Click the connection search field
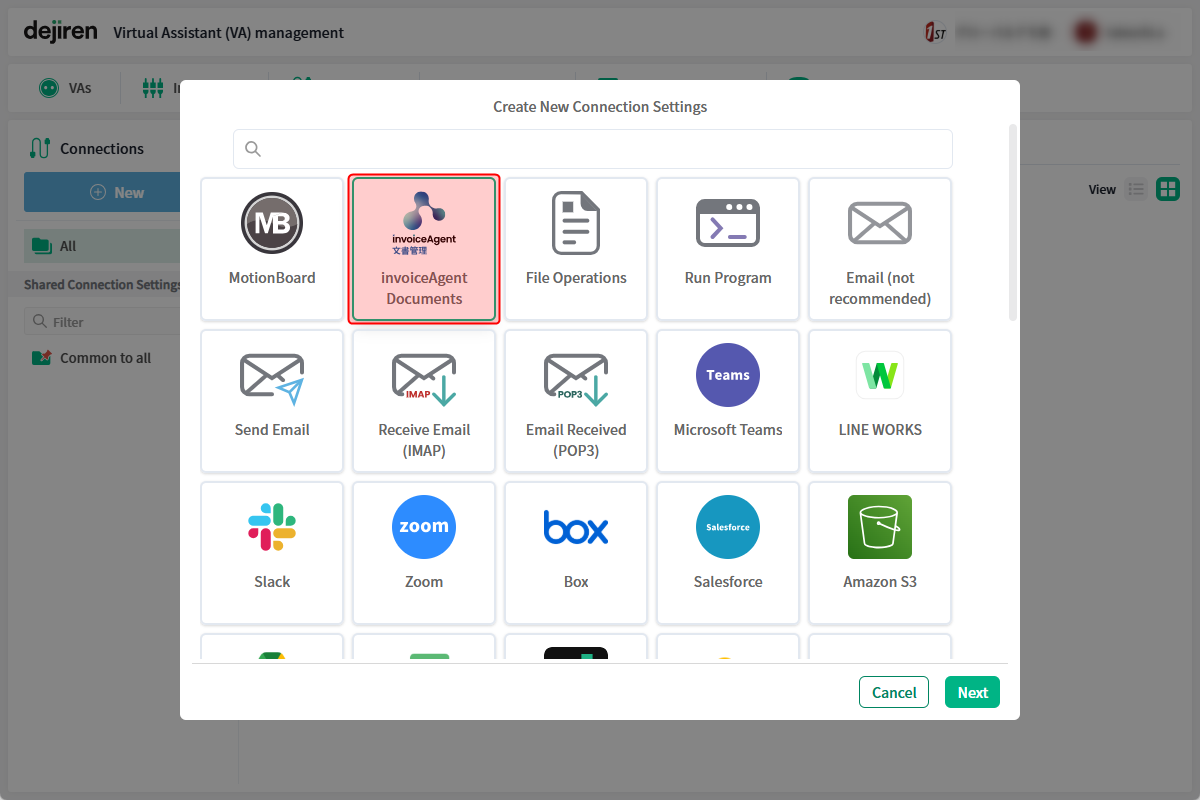Viewport: 1200px width, 800px height. (593, 149)
